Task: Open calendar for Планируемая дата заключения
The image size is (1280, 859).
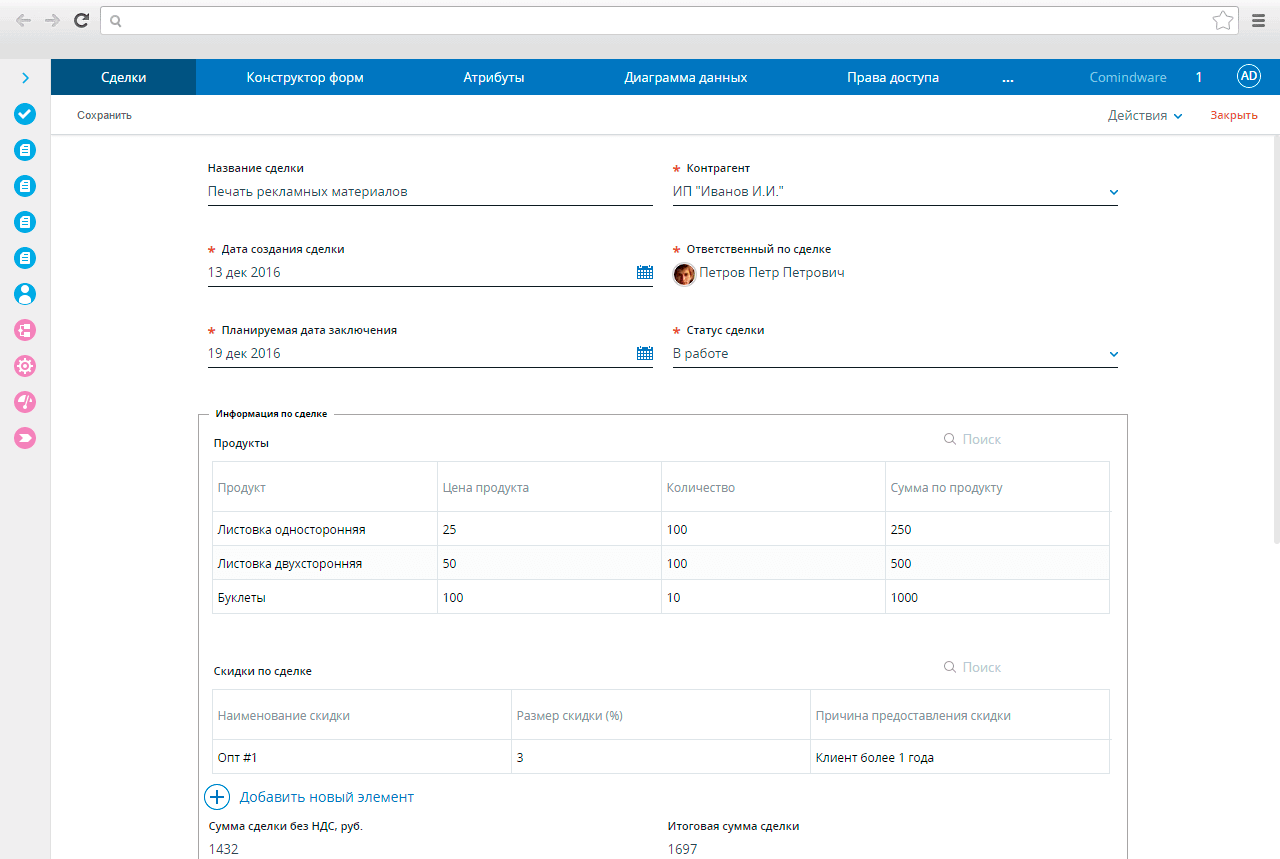Action: tap(644, 353)
